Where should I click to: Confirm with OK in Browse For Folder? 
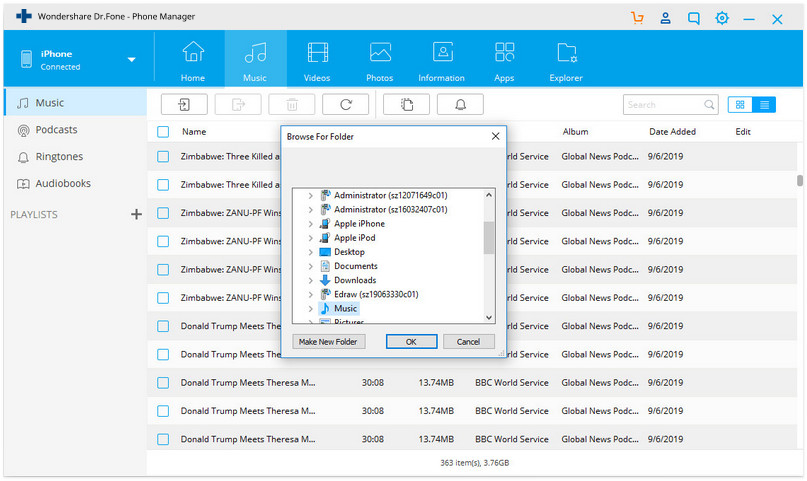(x=411, y=342)
